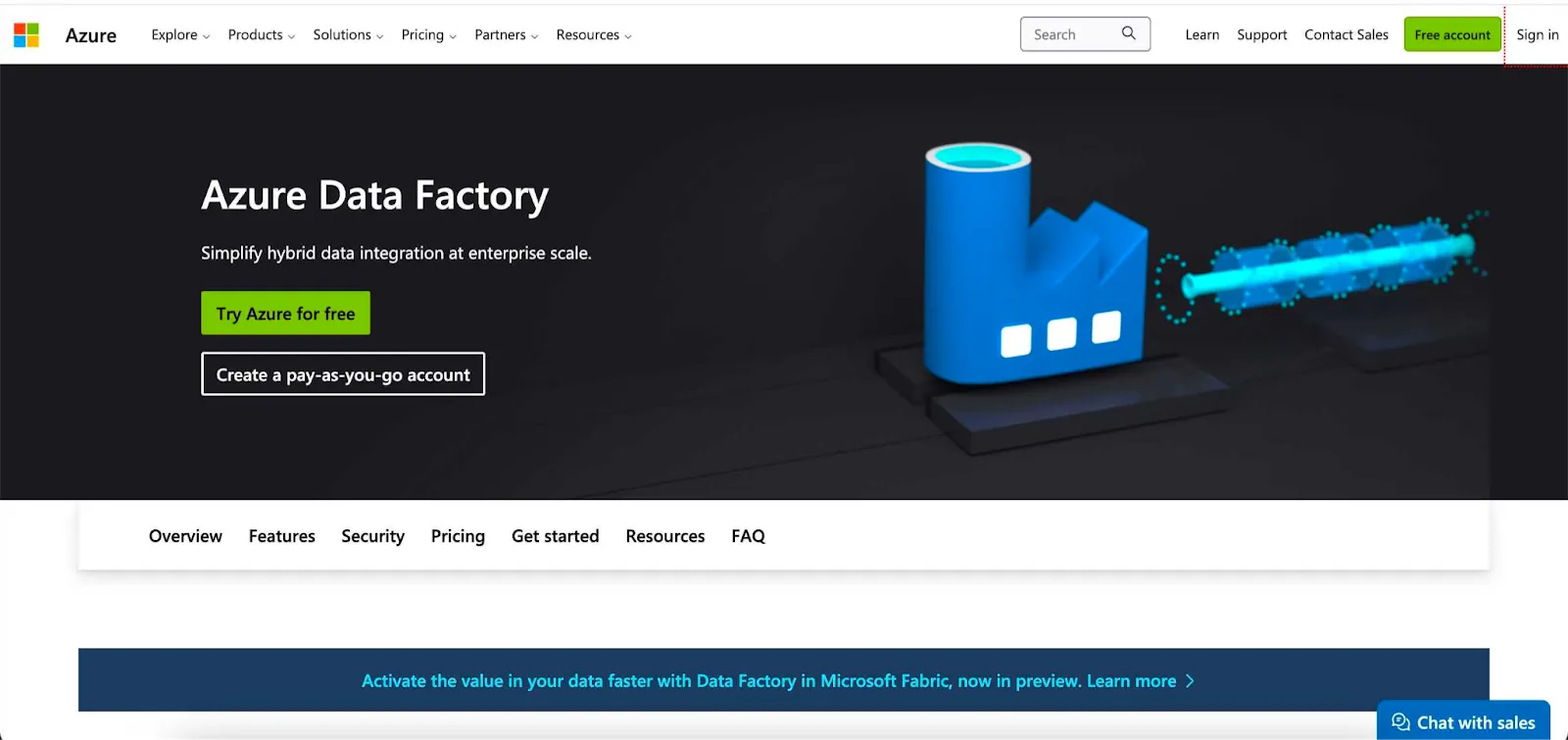Image resolution: width=1568 pixels, height=740 pixels.
Task: Open the Learn link in header
Action: (x=1202, y=35)
